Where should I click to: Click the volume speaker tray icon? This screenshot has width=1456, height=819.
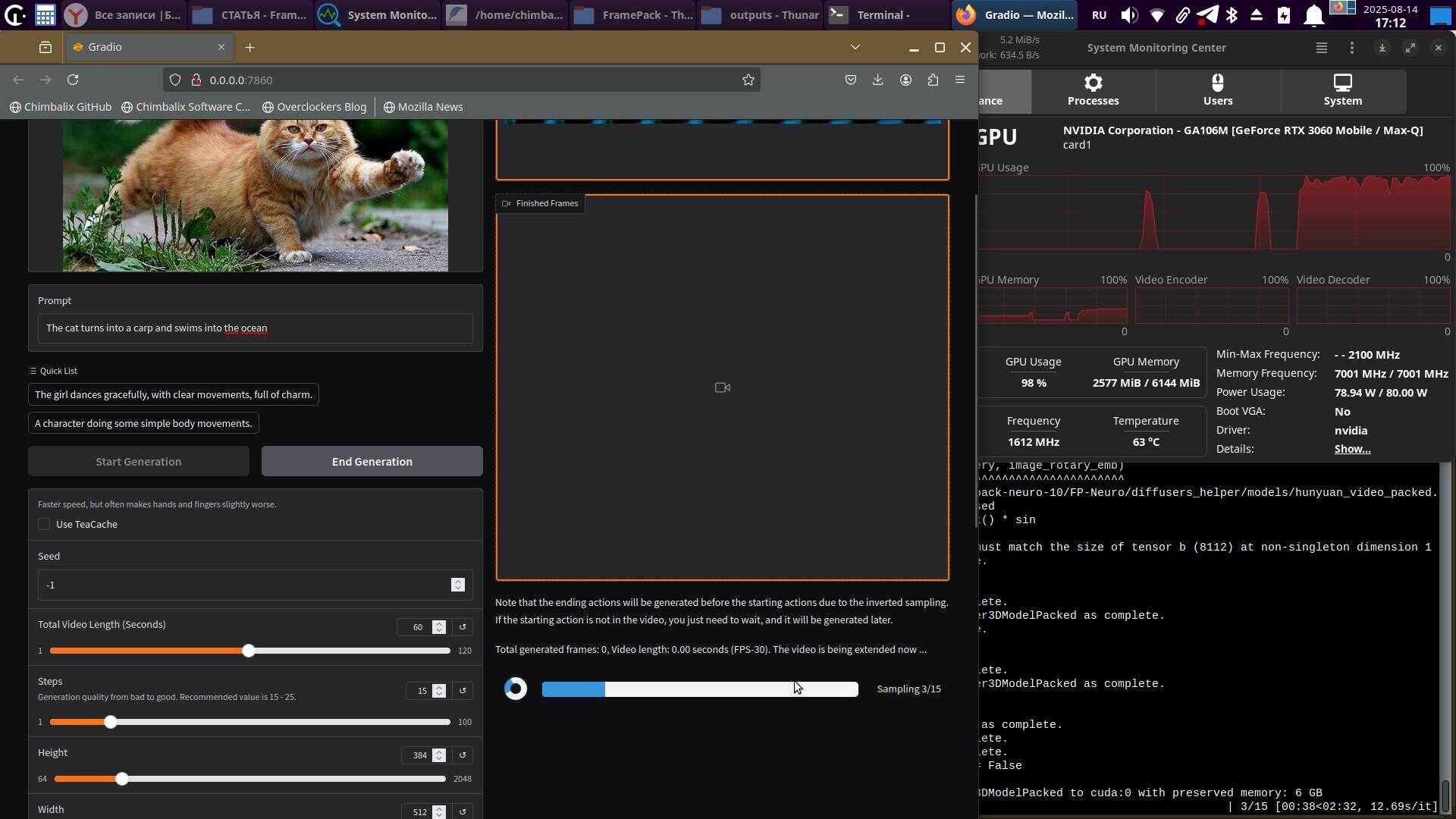[x=1129, y=14]
